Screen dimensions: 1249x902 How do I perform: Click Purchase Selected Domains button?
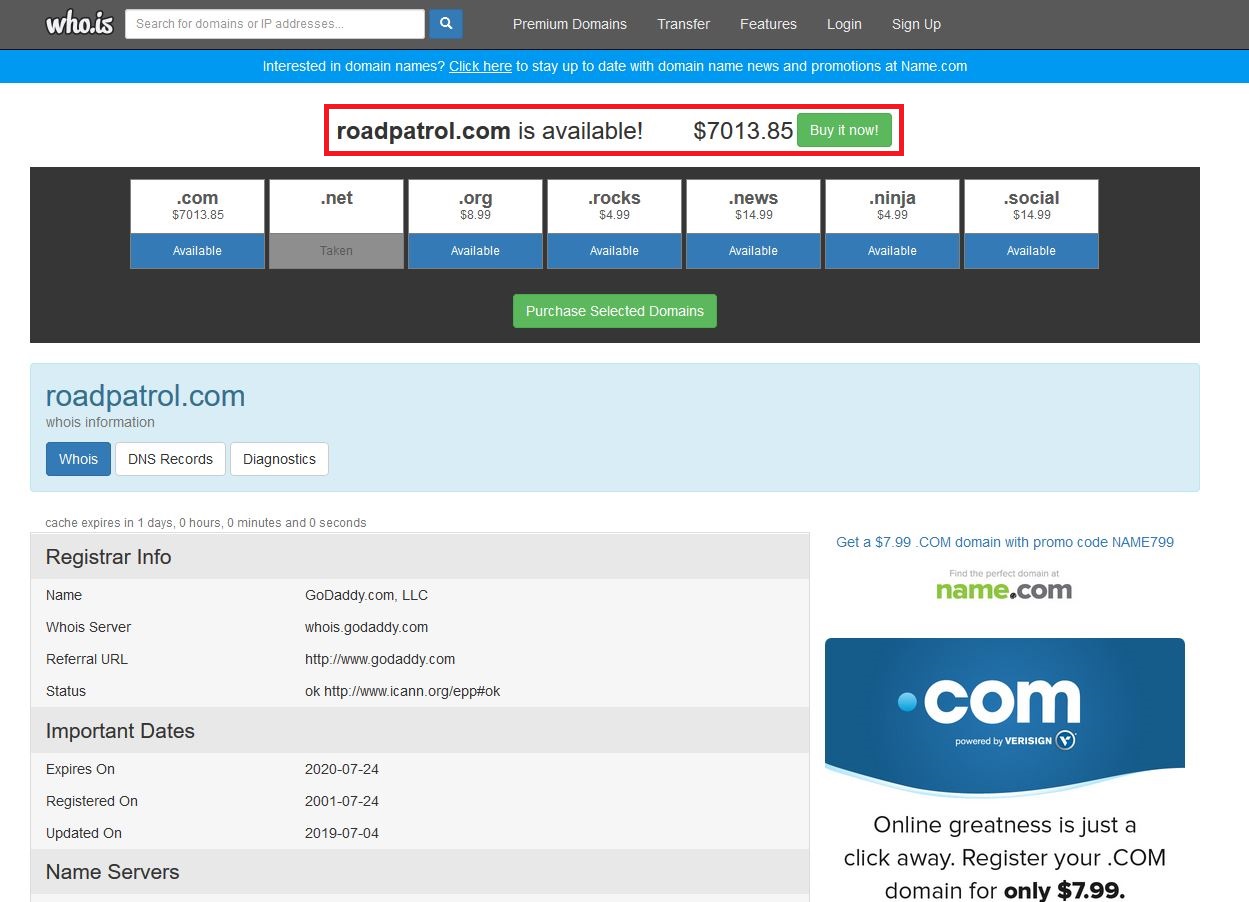[615, 311]
